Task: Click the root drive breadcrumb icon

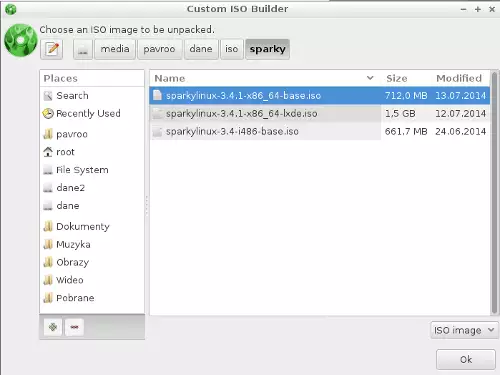Action: click(x=83, y=49)
